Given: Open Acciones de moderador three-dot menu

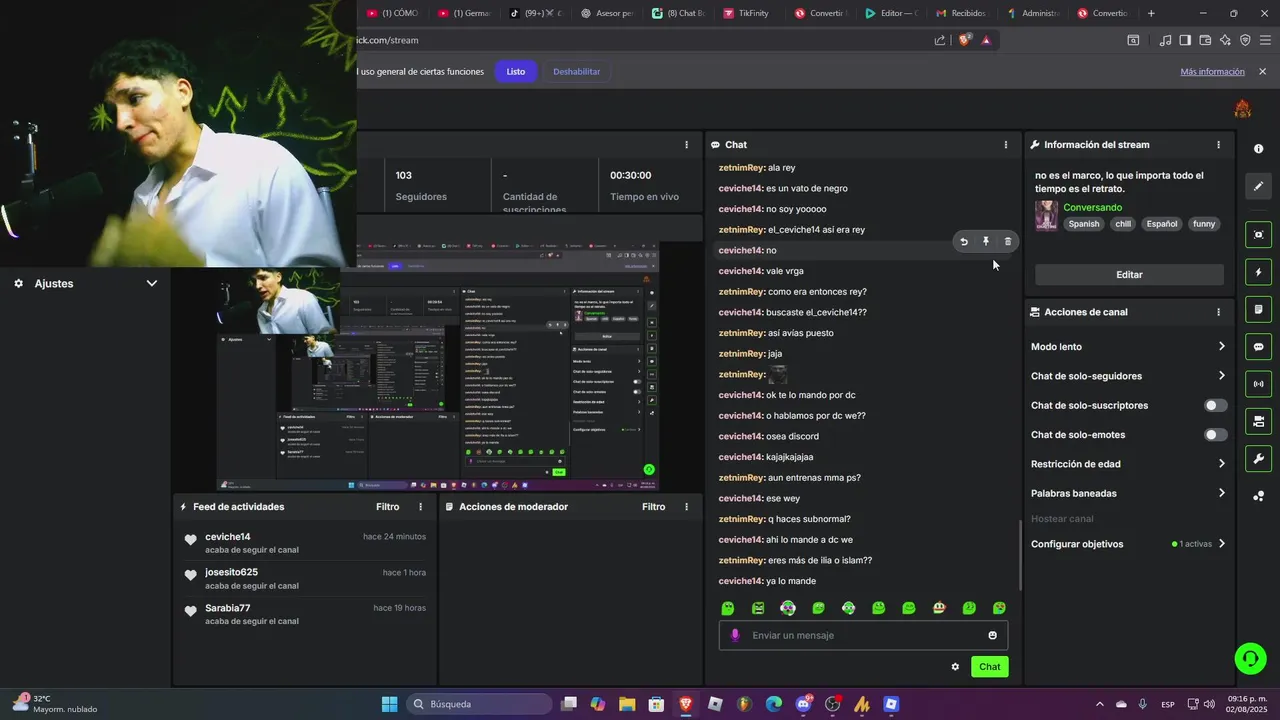Looking at the screenshot, I should (x=686, y=507).
